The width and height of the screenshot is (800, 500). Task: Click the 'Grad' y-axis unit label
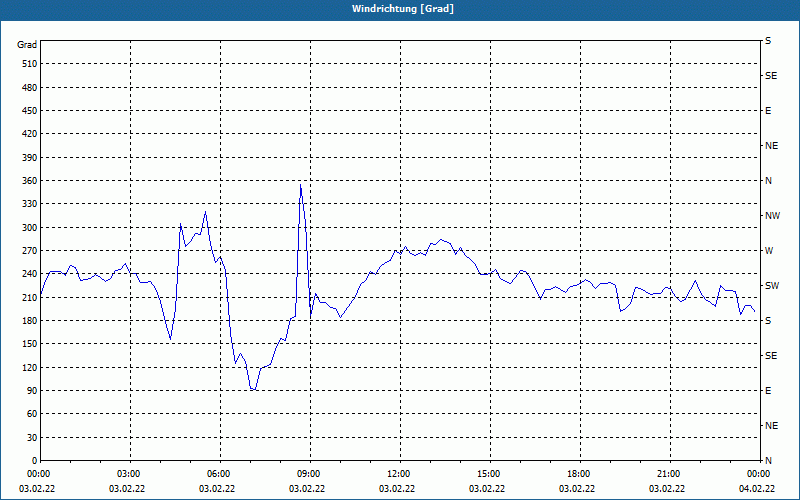click(27, 45)
